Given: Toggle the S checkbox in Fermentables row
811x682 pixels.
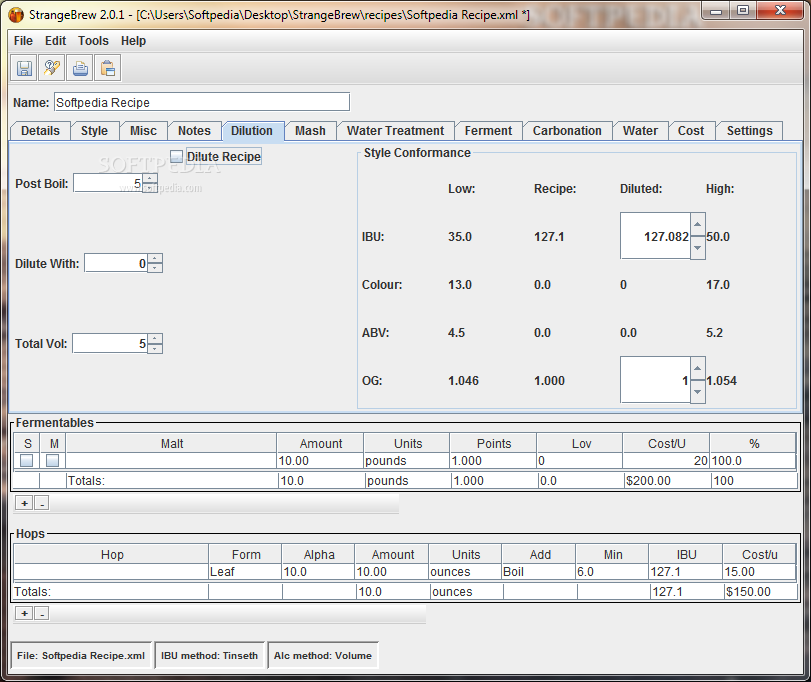Looking at the screenshot, I should pyautogui.click(x=26, y=460).
